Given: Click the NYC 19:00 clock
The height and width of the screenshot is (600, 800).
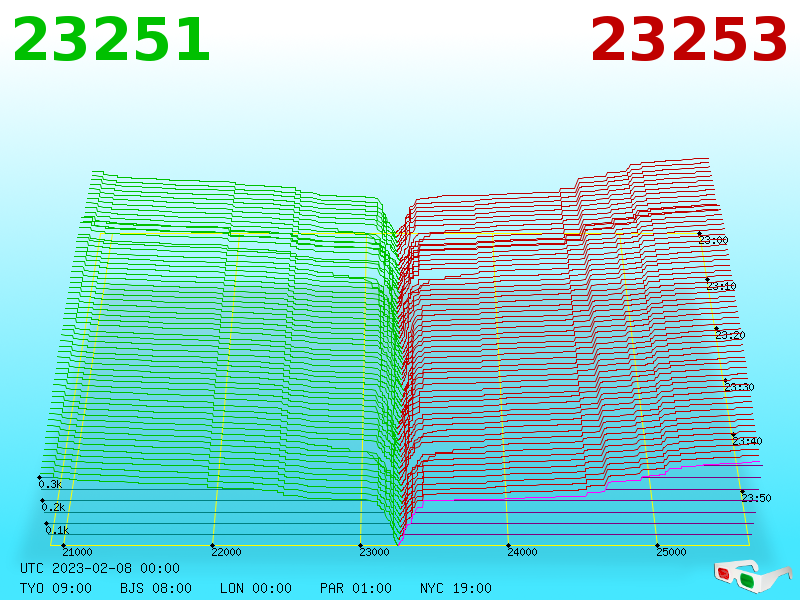Looking at the screenshot, I should point(456,588).
